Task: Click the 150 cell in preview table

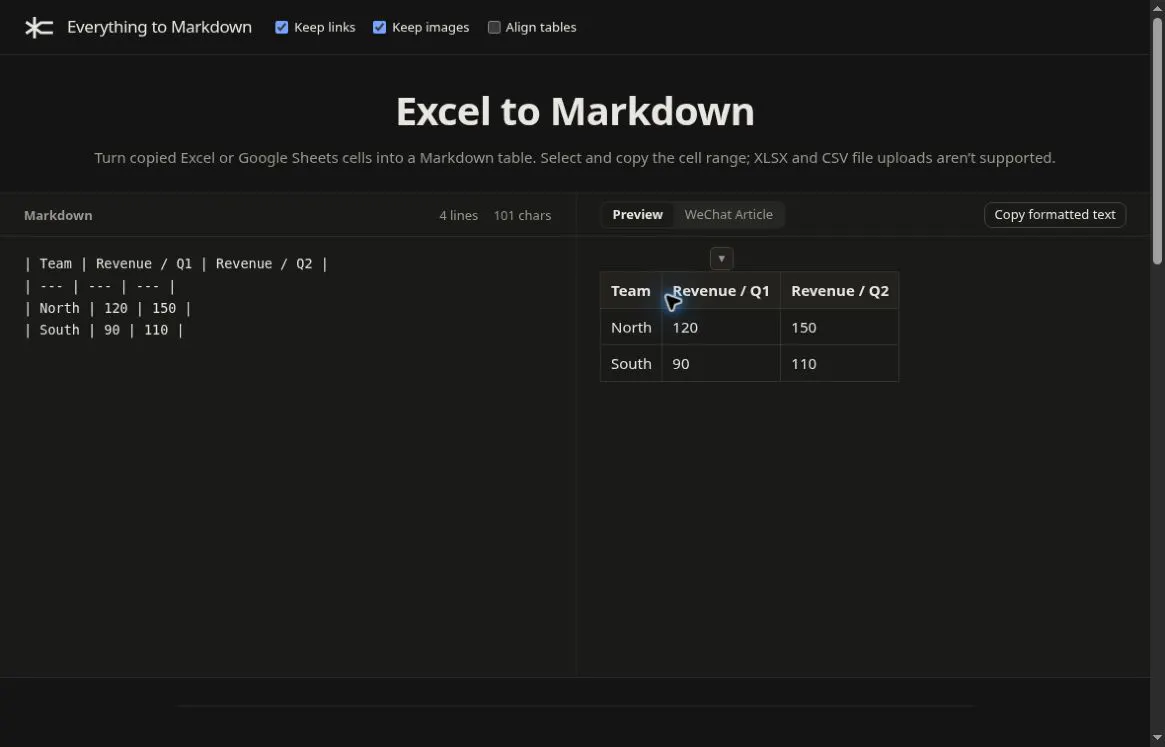Action: click(840, 327)
